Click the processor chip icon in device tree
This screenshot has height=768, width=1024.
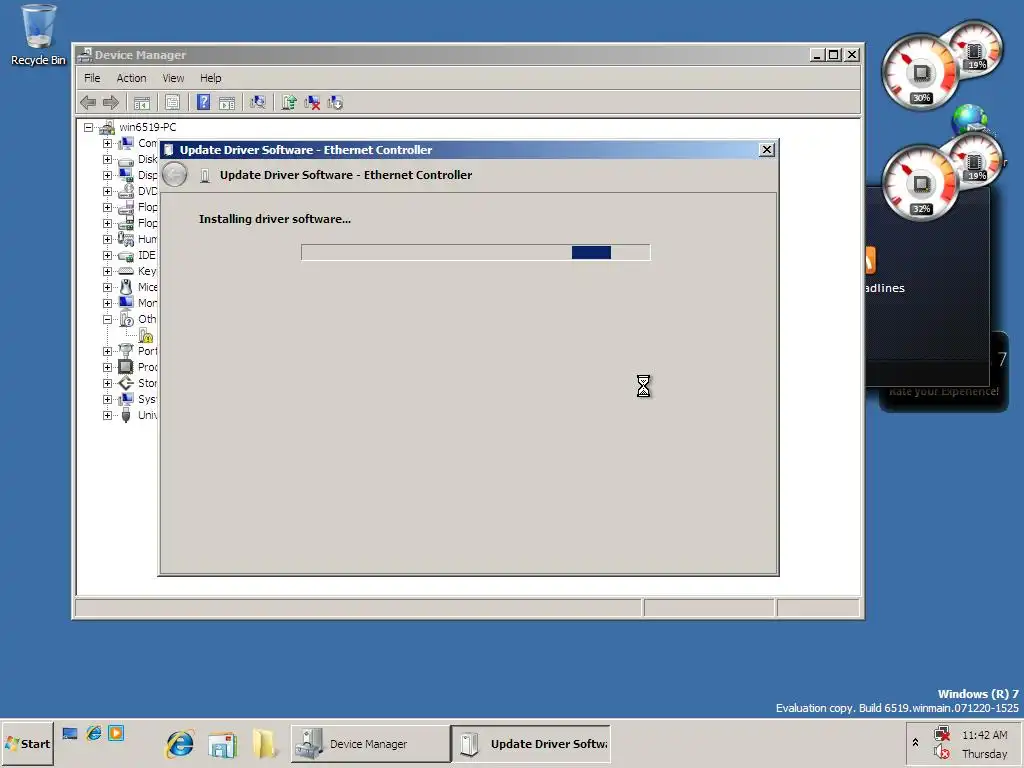pos(126,367)
